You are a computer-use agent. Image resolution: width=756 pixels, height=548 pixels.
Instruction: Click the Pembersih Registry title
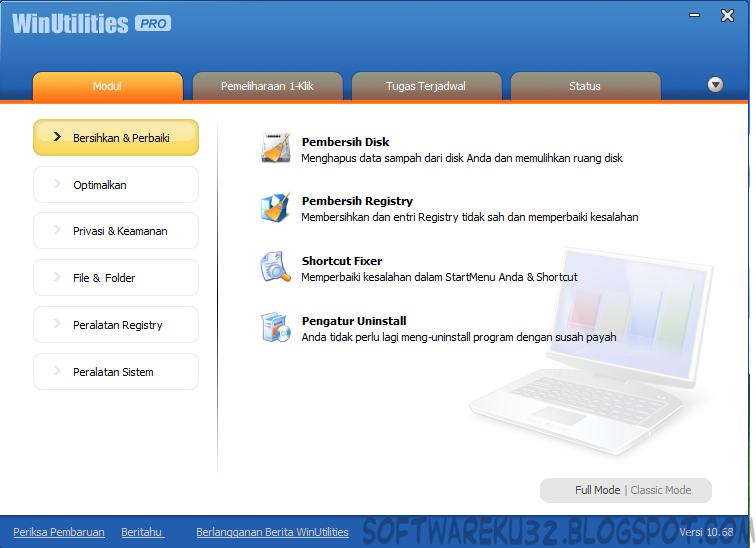(x=357, y=201)
